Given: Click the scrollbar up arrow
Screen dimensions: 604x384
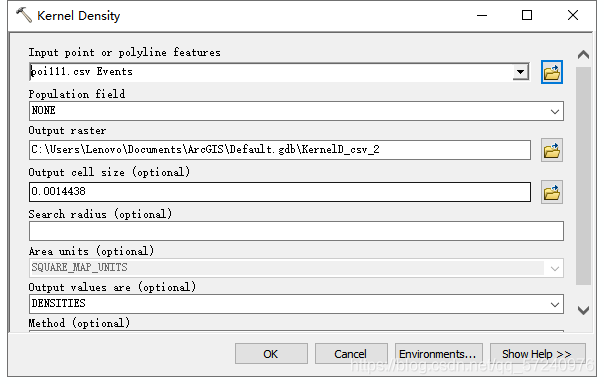Looking at the screenshot, I should tap(583, 55).
